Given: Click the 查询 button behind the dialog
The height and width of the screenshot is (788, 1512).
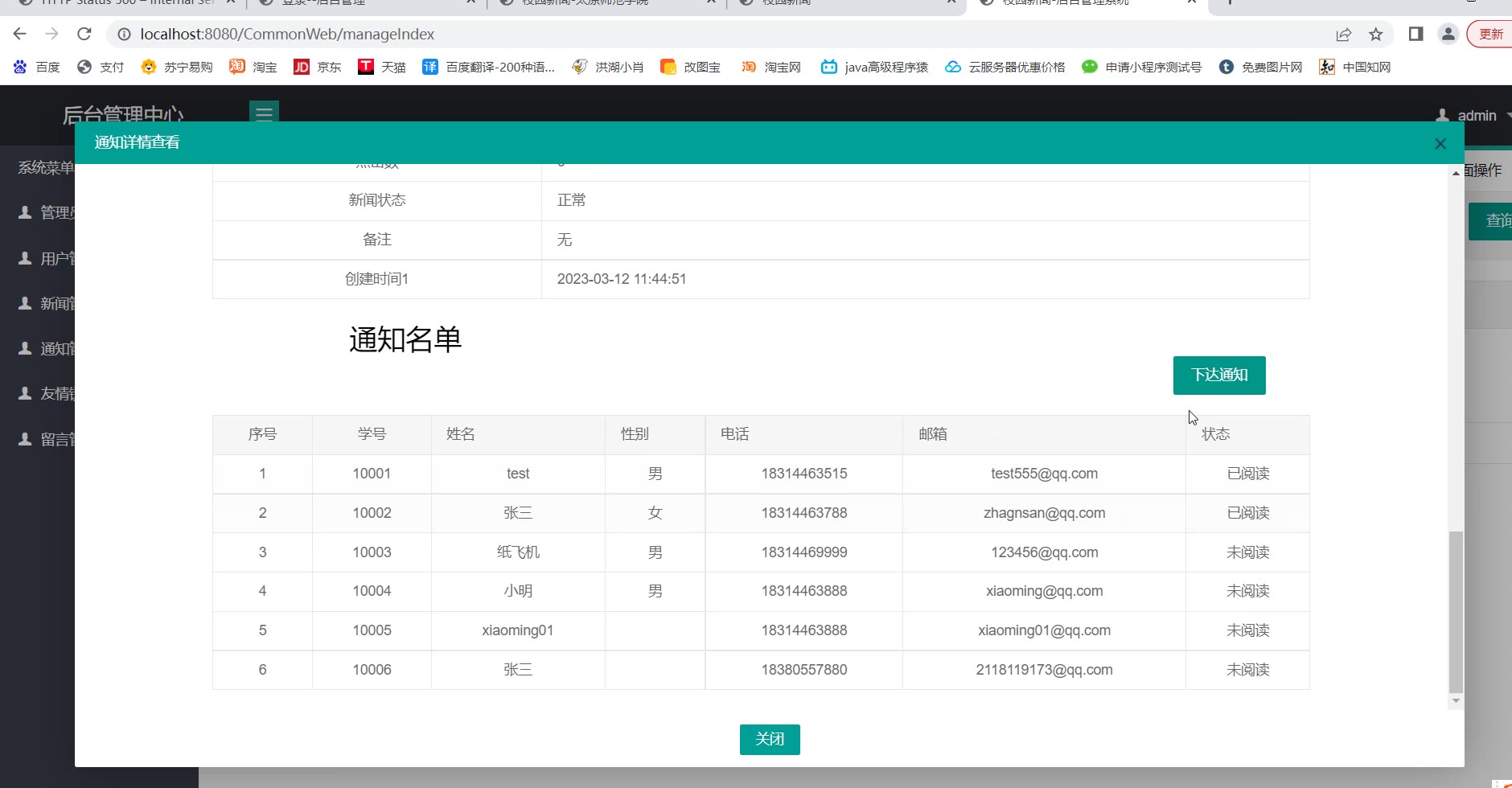Looking at the screenshot, I should (1492, 220).
